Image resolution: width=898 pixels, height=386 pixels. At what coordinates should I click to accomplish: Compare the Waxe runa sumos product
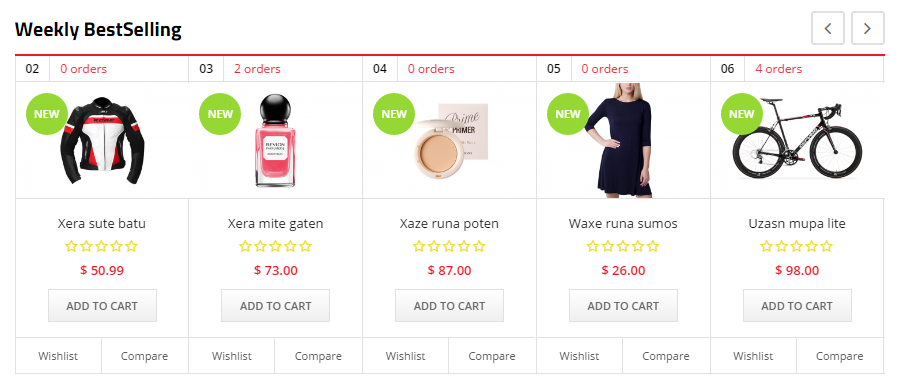click(665, 356)
